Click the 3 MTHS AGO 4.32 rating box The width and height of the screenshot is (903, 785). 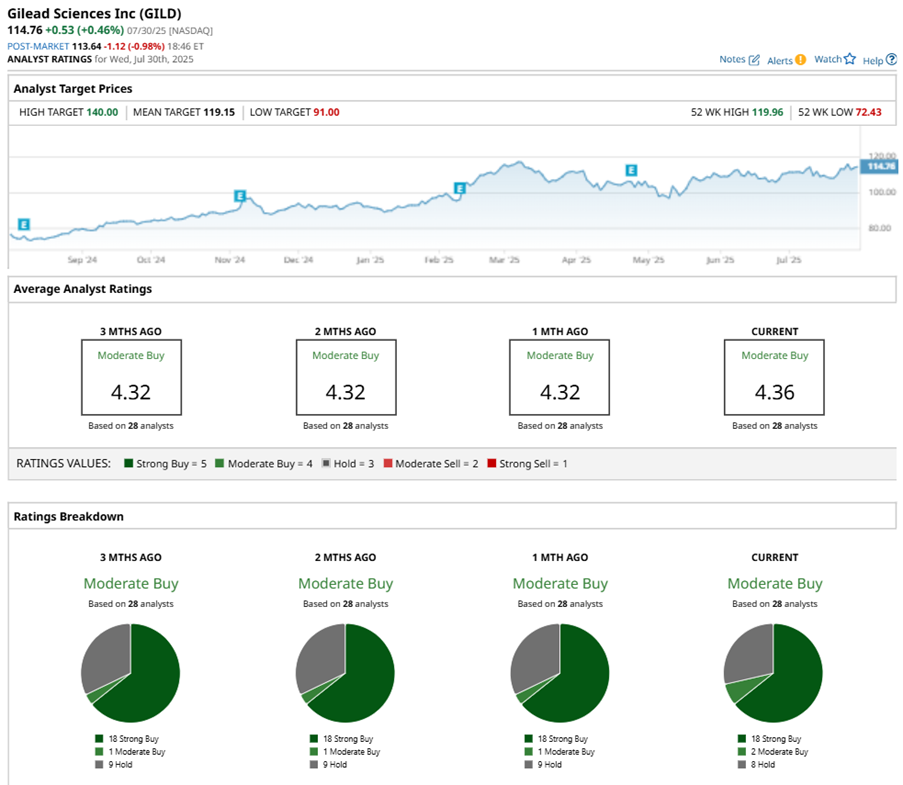point(131,377)
